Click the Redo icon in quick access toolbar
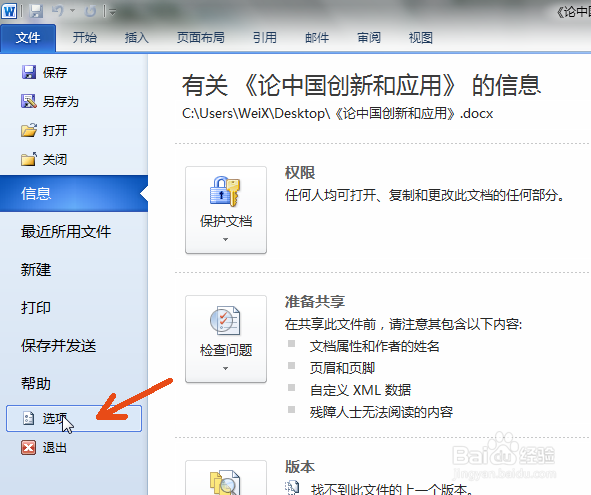Viewport: 591px width, 495px height. (90, 12)
